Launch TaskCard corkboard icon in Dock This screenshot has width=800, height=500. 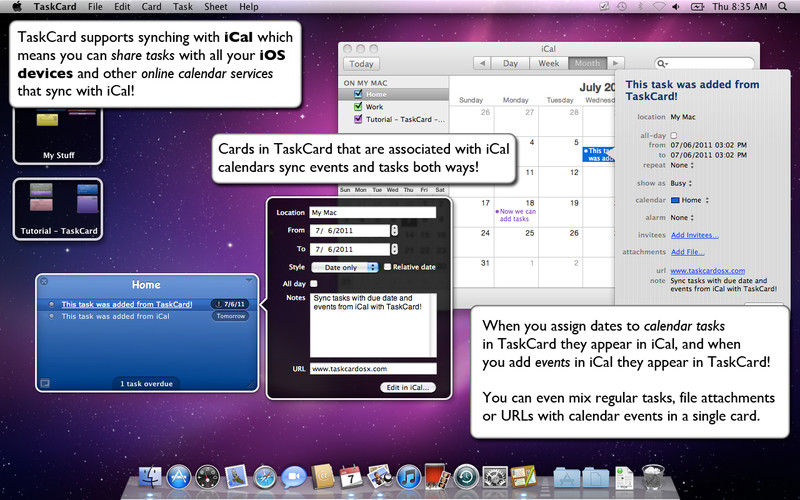pos(523,477)
